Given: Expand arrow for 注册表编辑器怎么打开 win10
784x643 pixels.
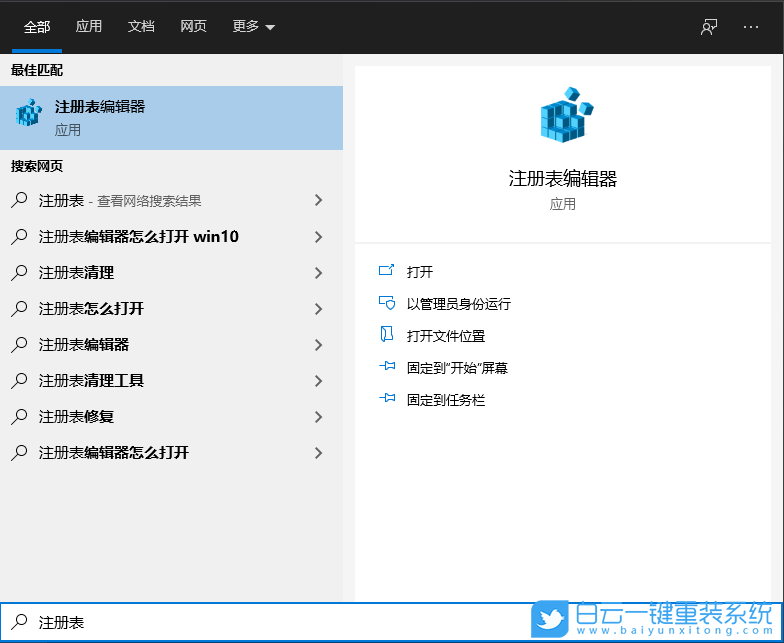Looking at the screenshot, I should (318, 236).
